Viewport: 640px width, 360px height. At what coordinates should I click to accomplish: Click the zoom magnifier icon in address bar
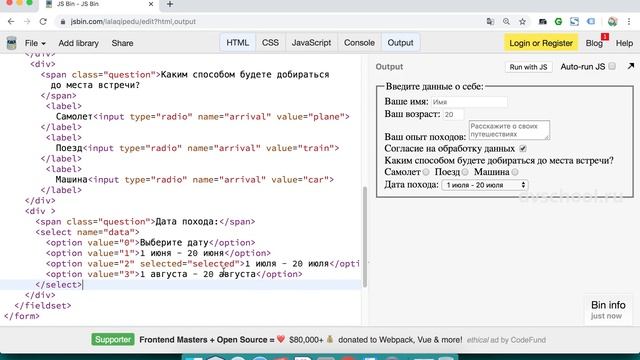(506, 22)
